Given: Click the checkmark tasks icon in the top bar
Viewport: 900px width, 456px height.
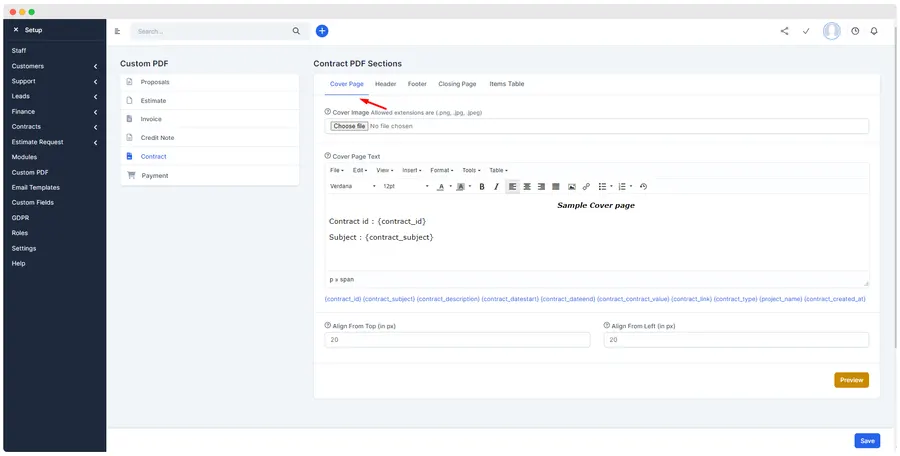Looking at the screenshot, I should pos(806,32).
